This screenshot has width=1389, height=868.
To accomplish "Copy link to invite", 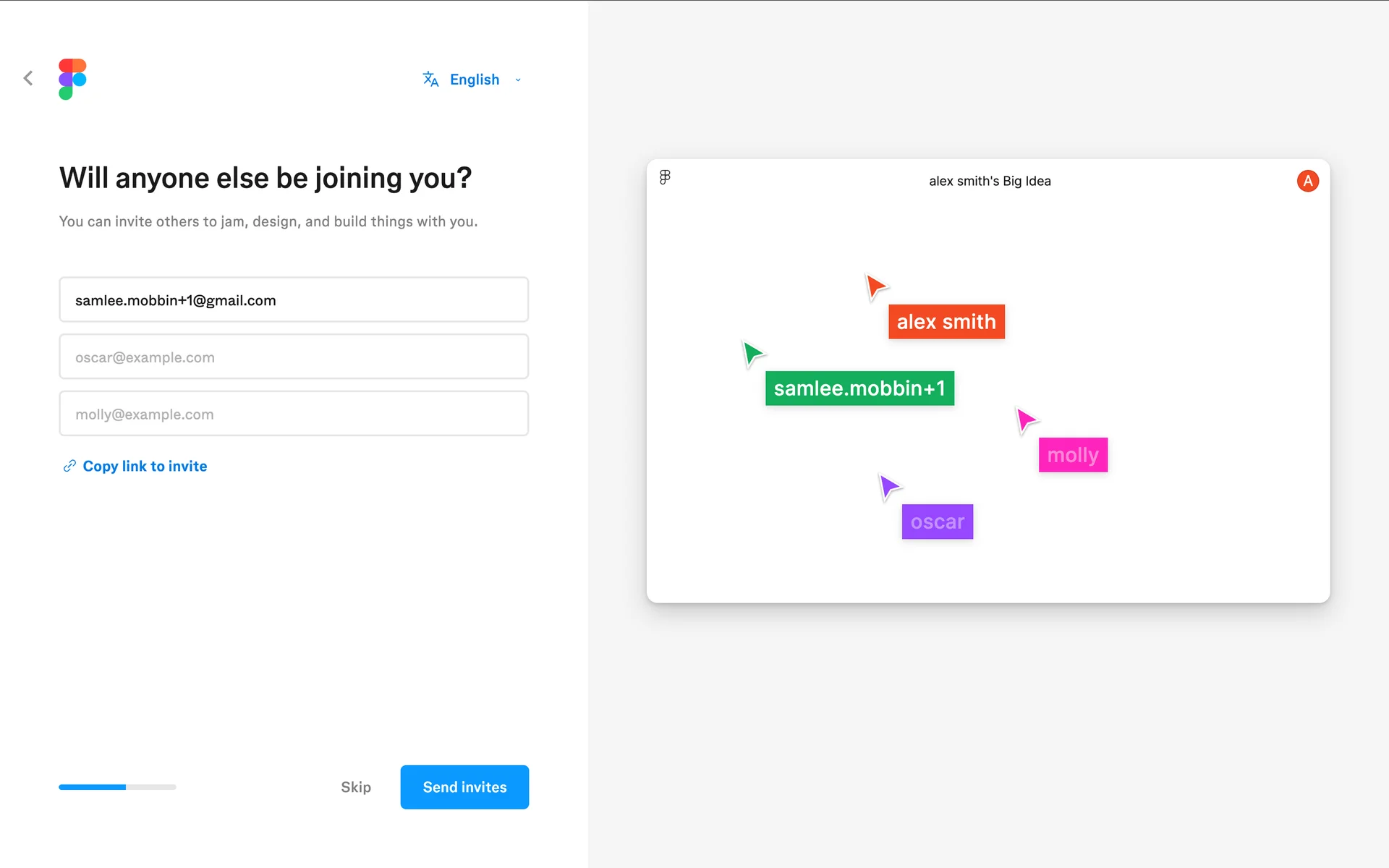I will (x=145, y=467).
